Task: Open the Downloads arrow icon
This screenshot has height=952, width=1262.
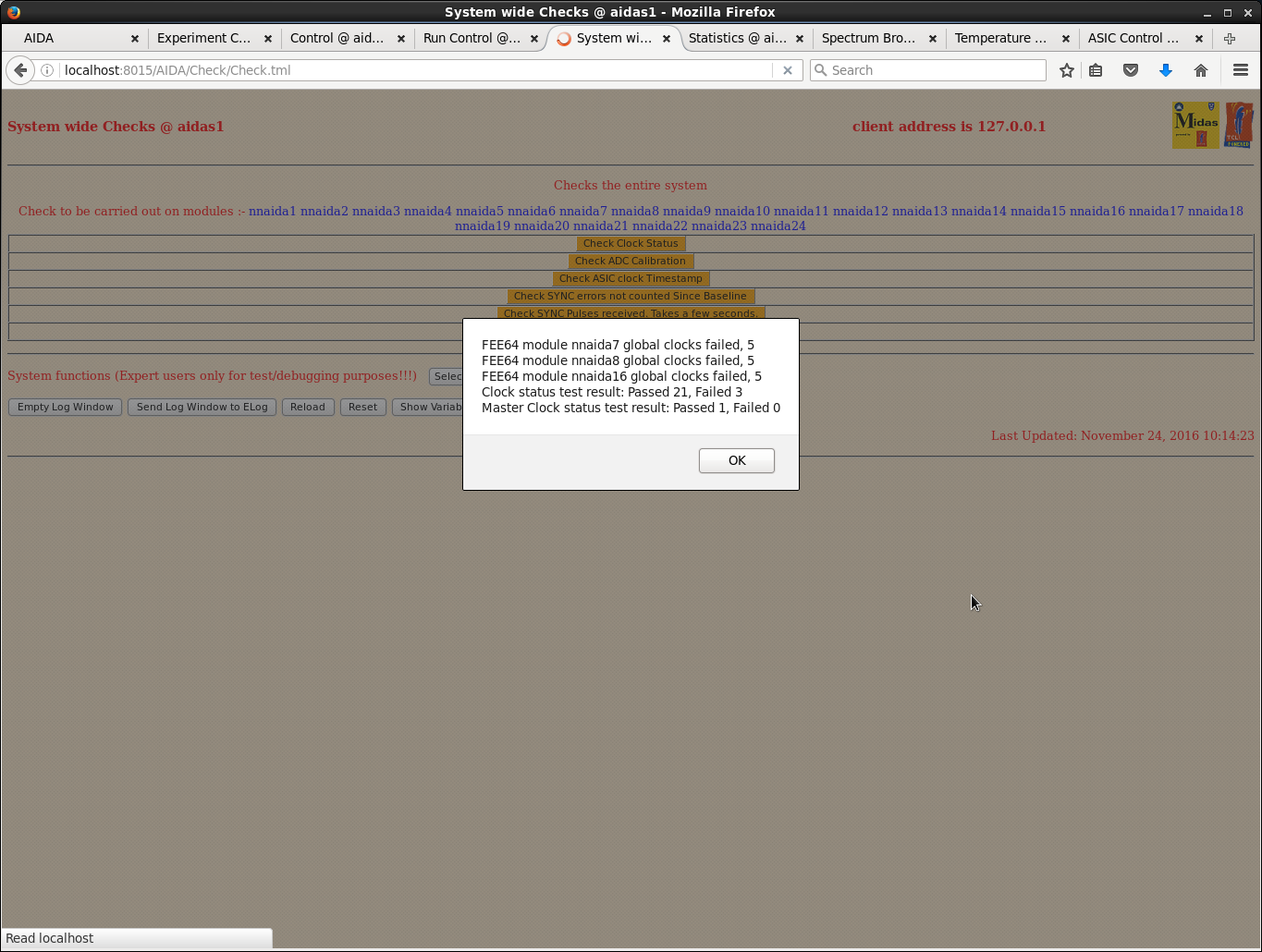Action: pos(1166,70)
